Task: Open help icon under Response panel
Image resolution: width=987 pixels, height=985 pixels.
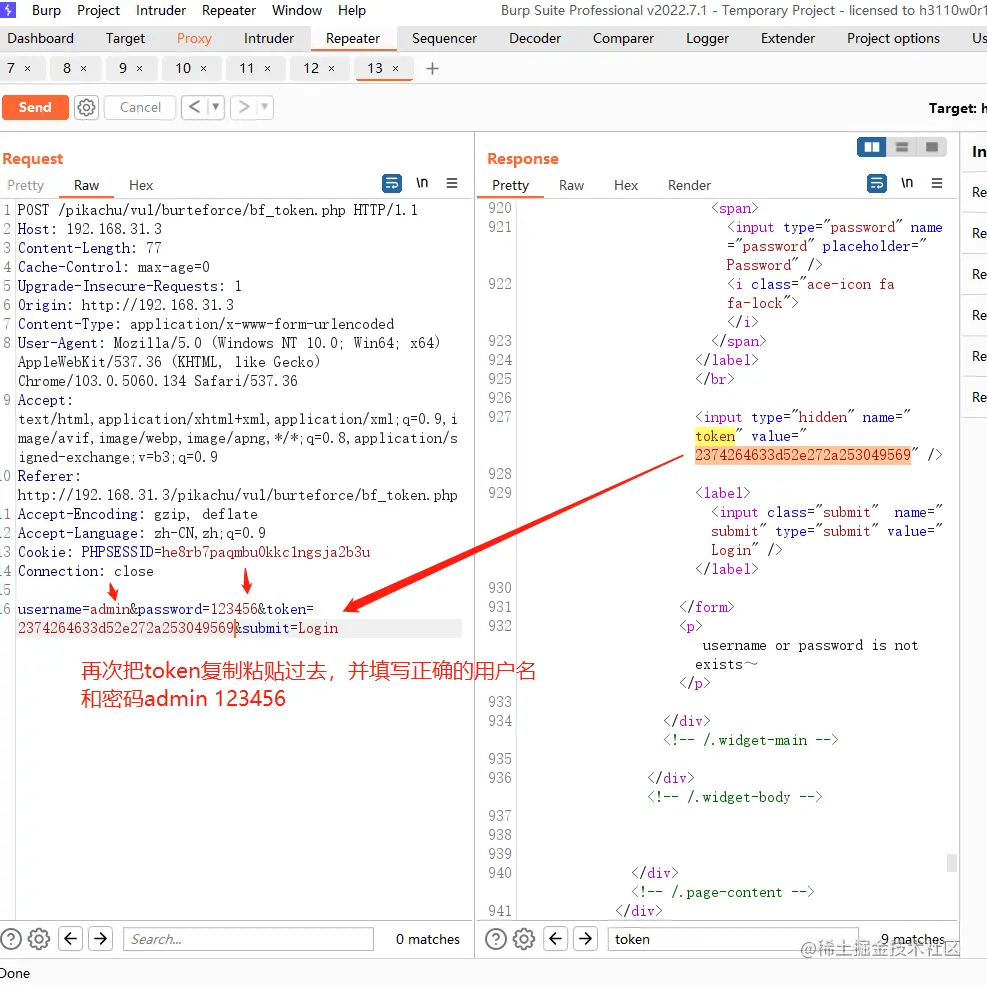Action: [496, 939]
